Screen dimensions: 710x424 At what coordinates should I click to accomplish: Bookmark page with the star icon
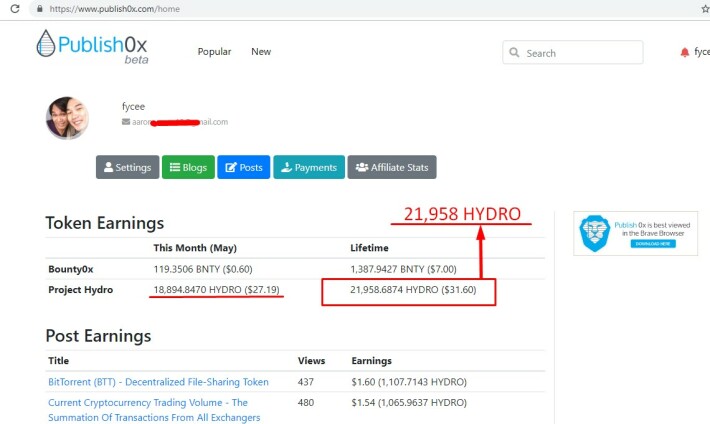(705, 9)
